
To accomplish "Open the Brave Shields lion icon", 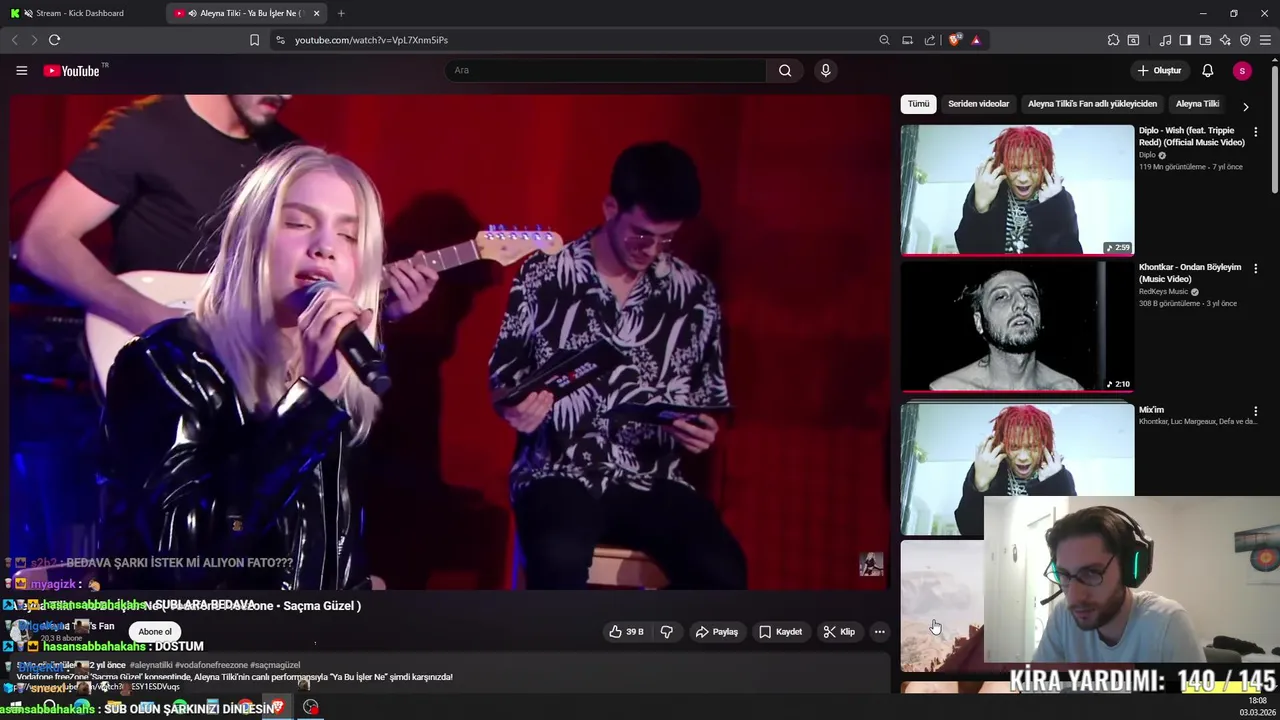I will (x=955, y=40).
